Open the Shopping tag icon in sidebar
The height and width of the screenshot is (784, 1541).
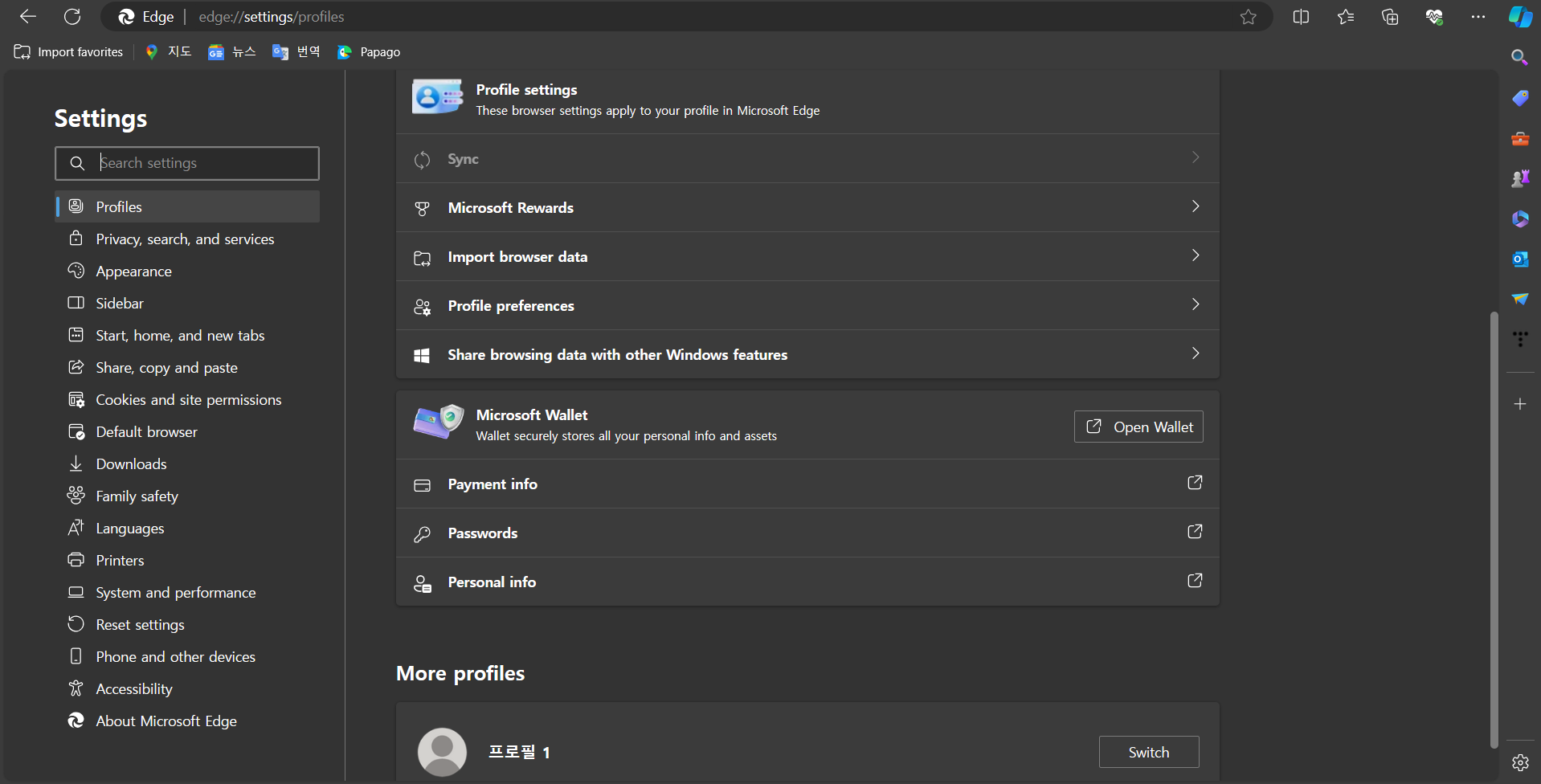tap(1519, 98)
